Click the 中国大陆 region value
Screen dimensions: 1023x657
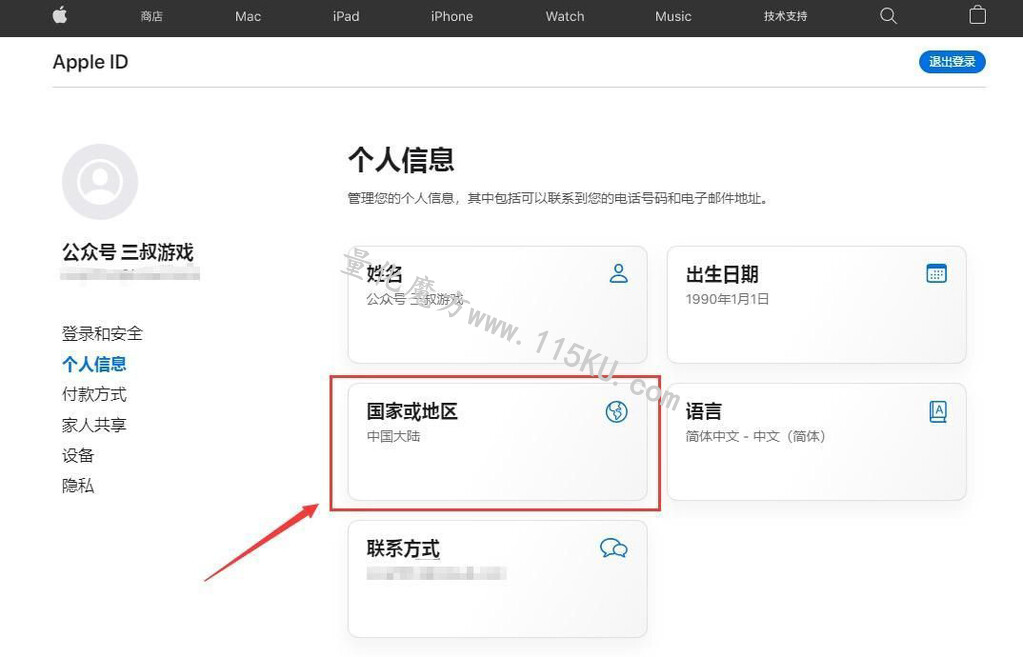393,436
